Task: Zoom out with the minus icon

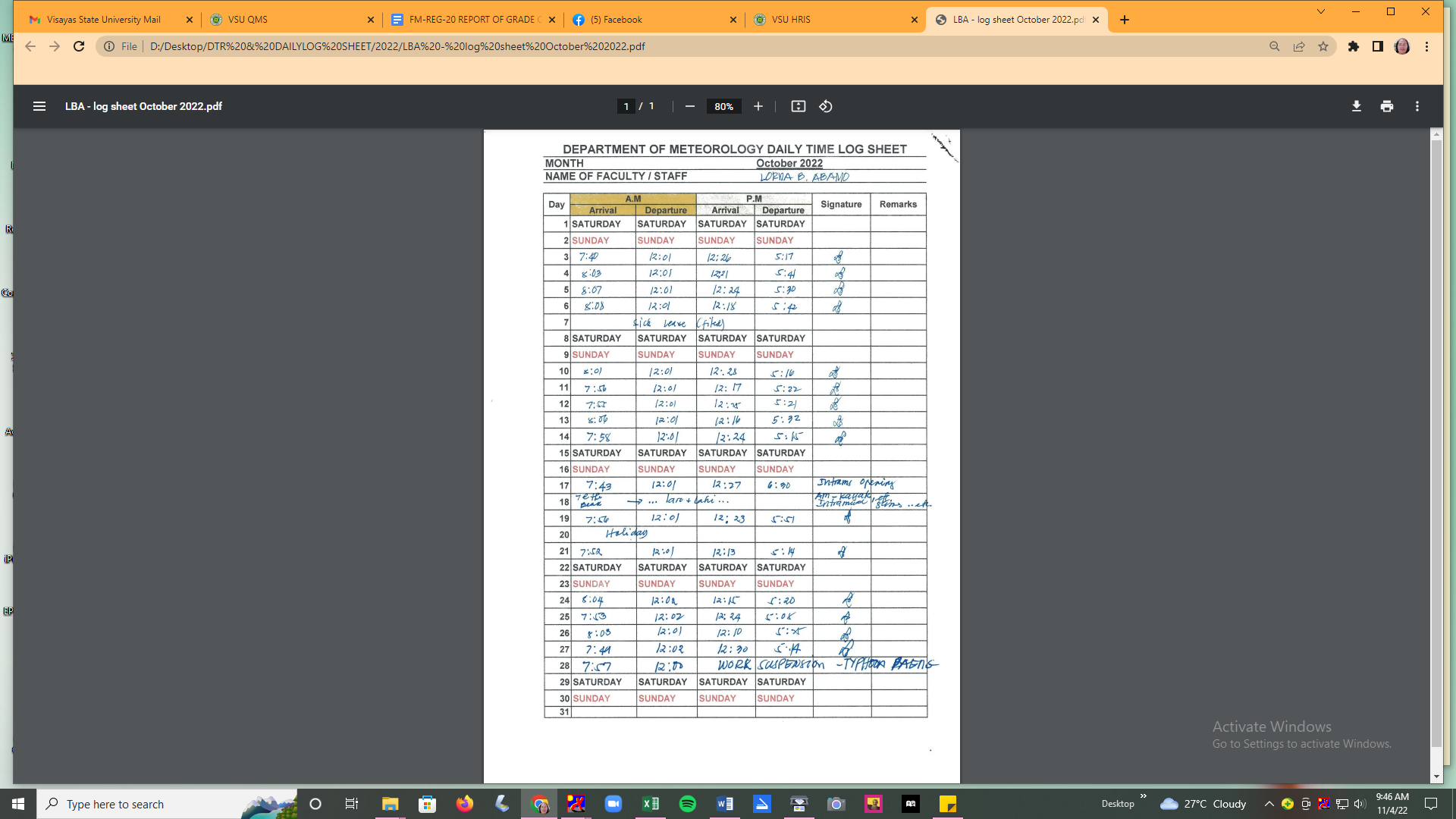Action: [689, 106]
